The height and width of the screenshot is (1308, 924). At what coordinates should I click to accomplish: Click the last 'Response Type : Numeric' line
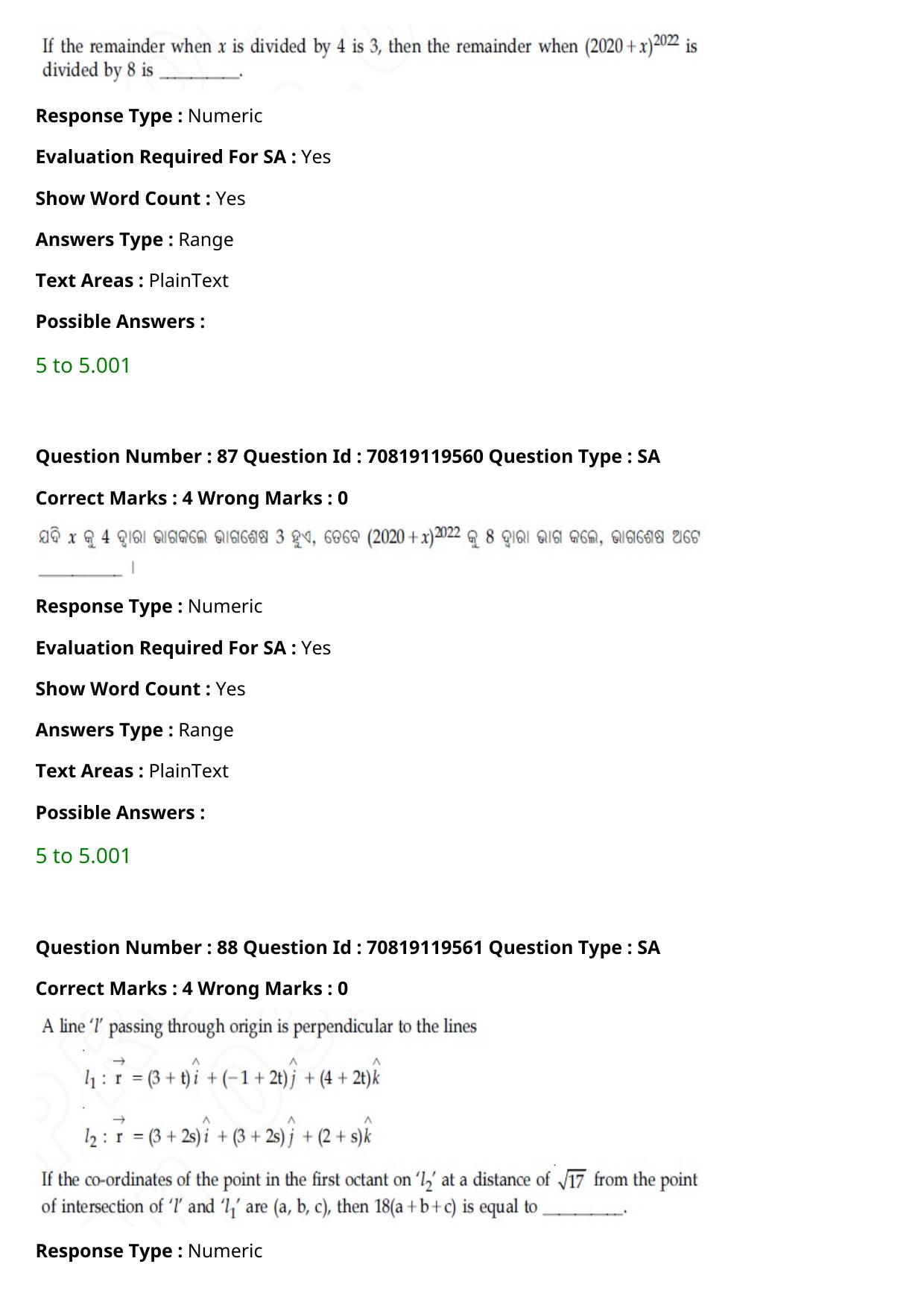(x=149, y=1251)
